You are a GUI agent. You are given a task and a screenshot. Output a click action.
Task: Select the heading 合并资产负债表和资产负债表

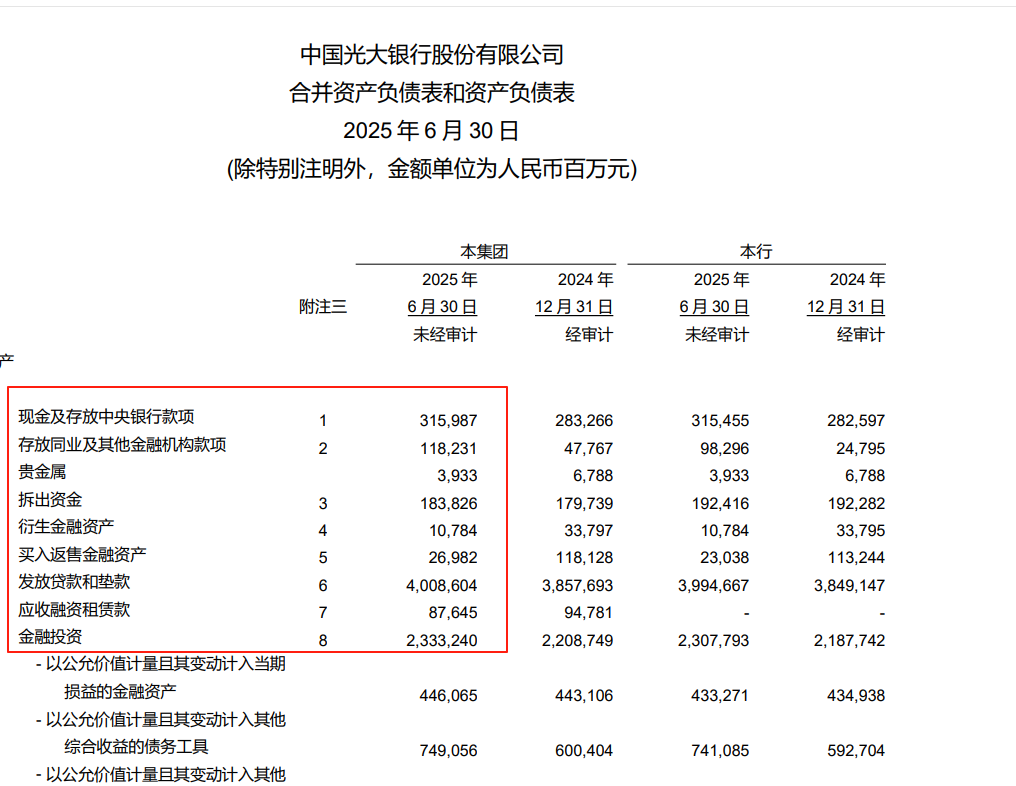tap(432, 93)
